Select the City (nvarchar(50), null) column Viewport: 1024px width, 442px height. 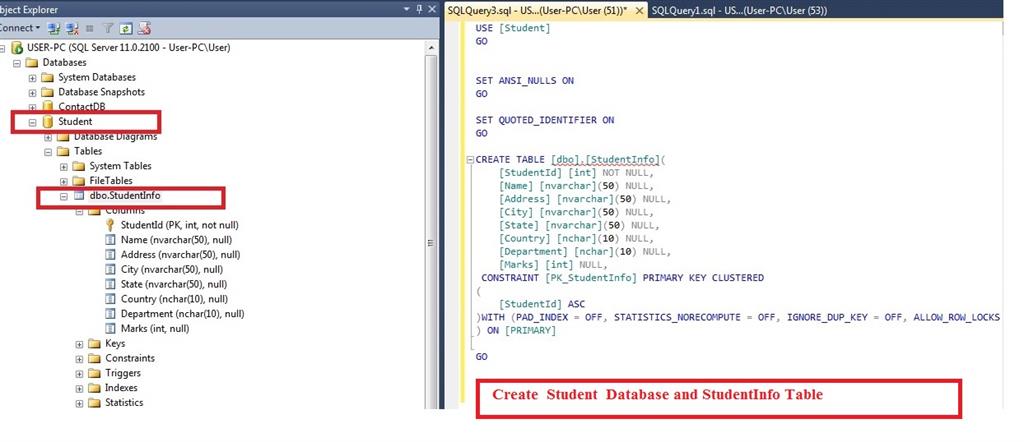[172, 269]
